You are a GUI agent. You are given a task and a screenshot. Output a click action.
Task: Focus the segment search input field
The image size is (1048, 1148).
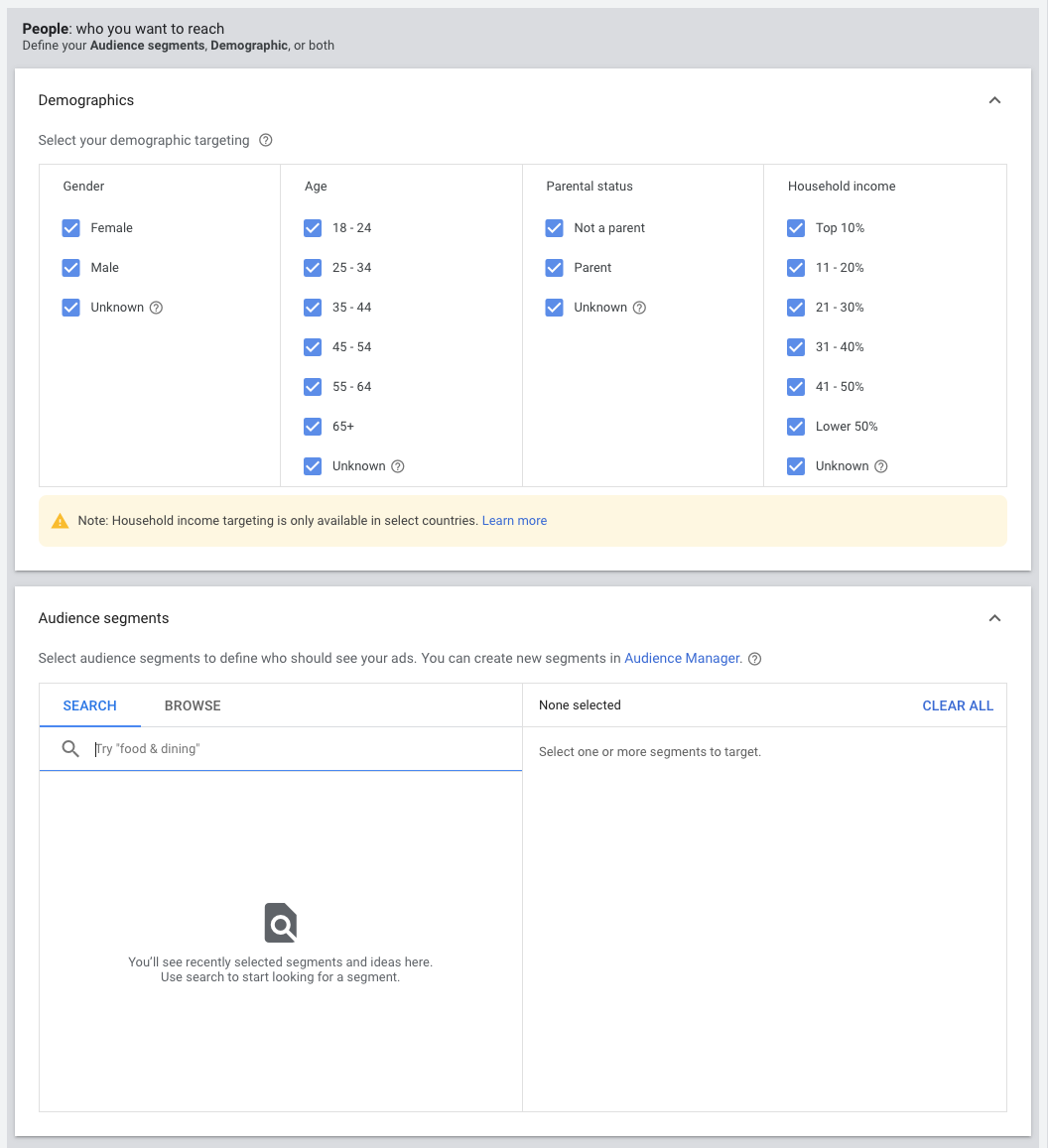click(298, 749)
